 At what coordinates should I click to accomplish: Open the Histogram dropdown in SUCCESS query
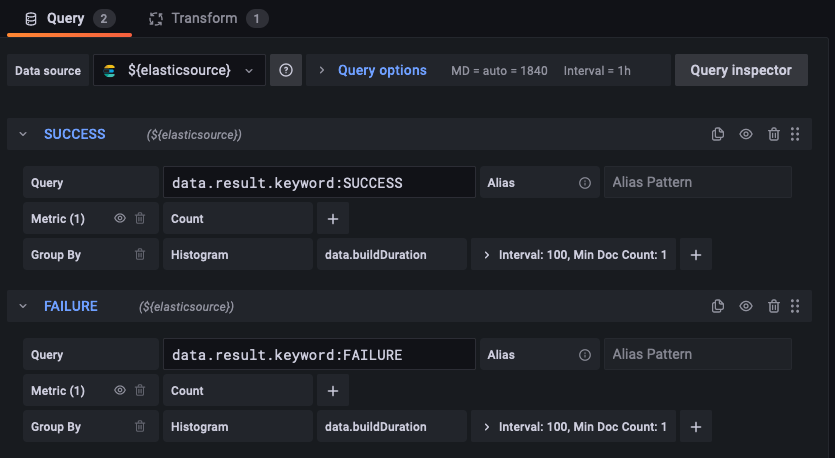click(238, 255)
